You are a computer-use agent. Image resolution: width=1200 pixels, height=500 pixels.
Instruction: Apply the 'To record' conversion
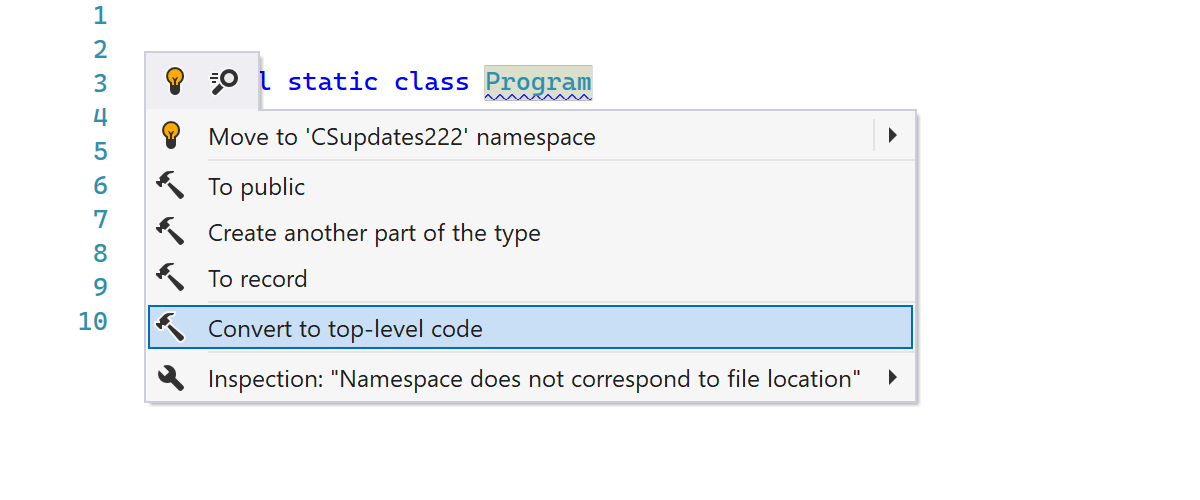(x=257, y=279)
